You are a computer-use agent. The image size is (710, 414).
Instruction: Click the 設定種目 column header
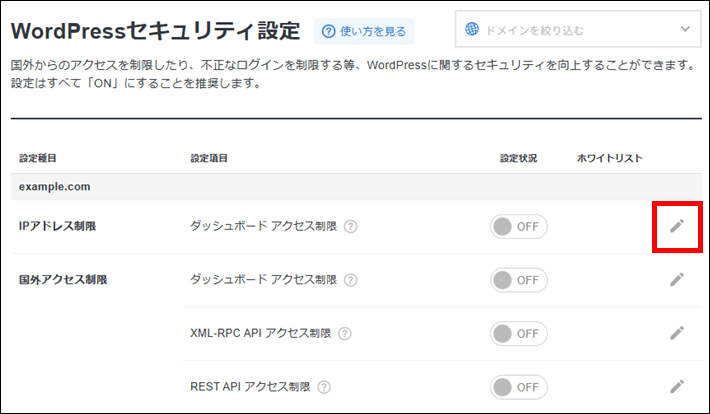click(x=38, y=158)
